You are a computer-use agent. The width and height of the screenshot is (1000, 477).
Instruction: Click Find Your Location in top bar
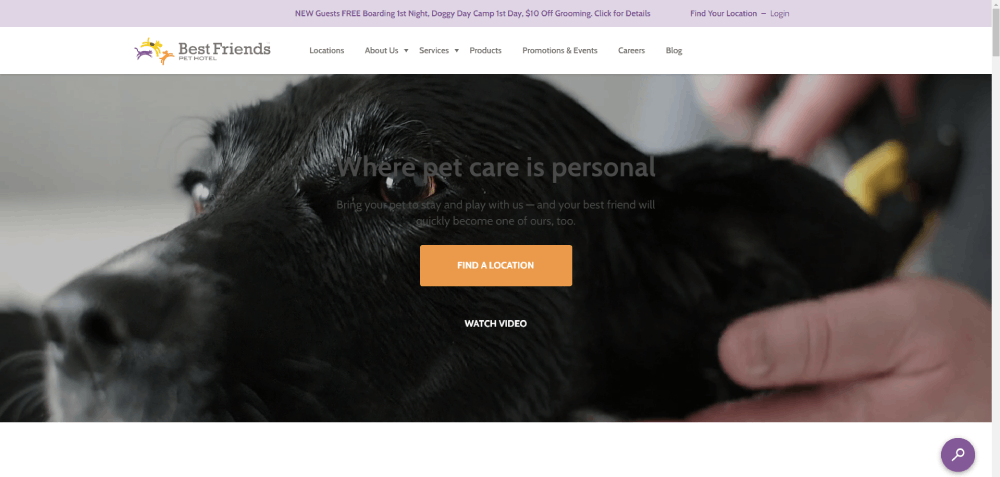723,13
